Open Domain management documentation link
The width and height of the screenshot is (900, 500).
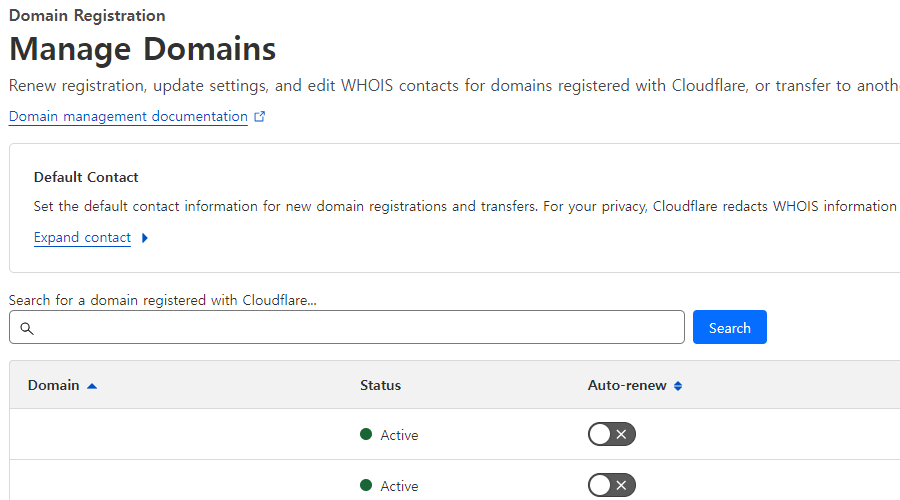tap(128, 117)
